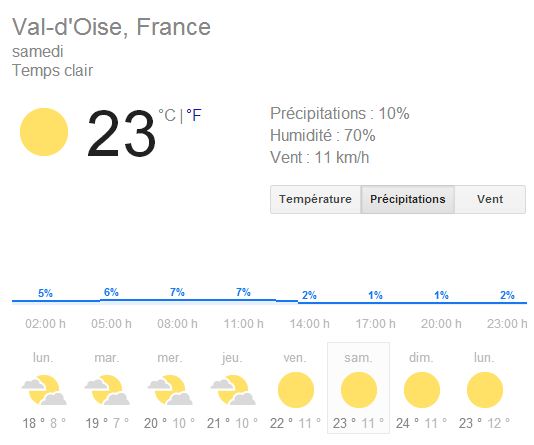Click the 'ven.' day label
The image size is (534, 445).
coord(295,358)
